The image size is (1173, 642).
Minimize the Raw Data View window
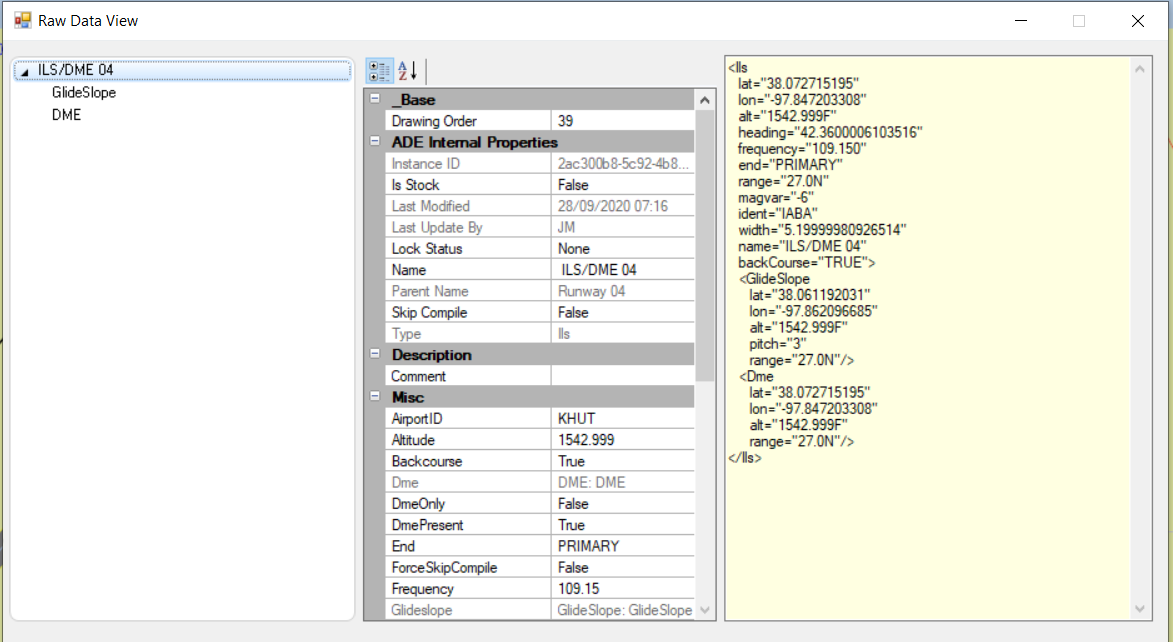1020,21
